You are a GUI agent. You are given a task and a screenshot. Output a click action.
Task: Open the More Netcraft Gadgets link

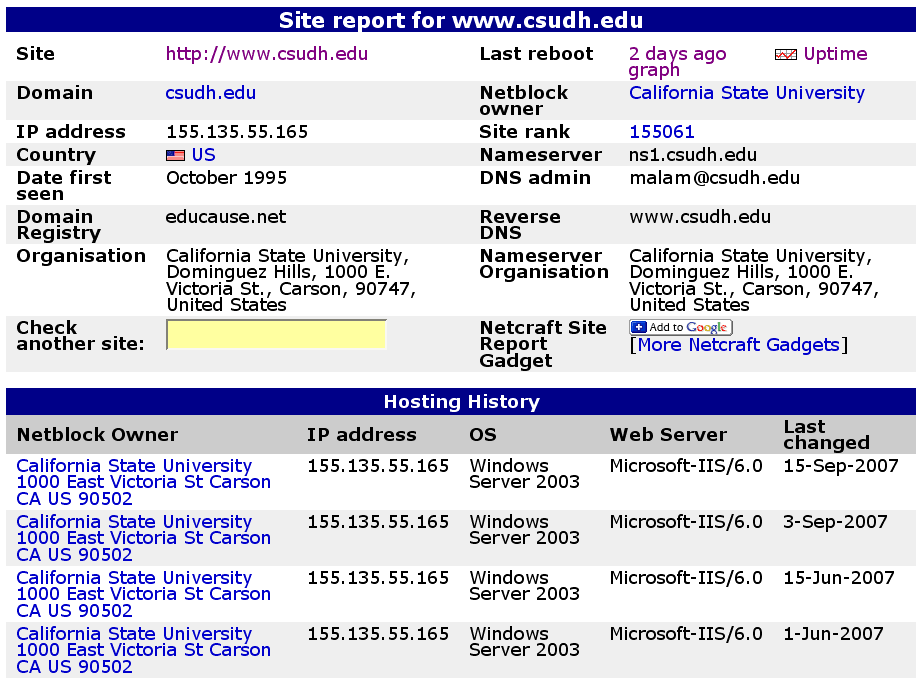(738, 345)
